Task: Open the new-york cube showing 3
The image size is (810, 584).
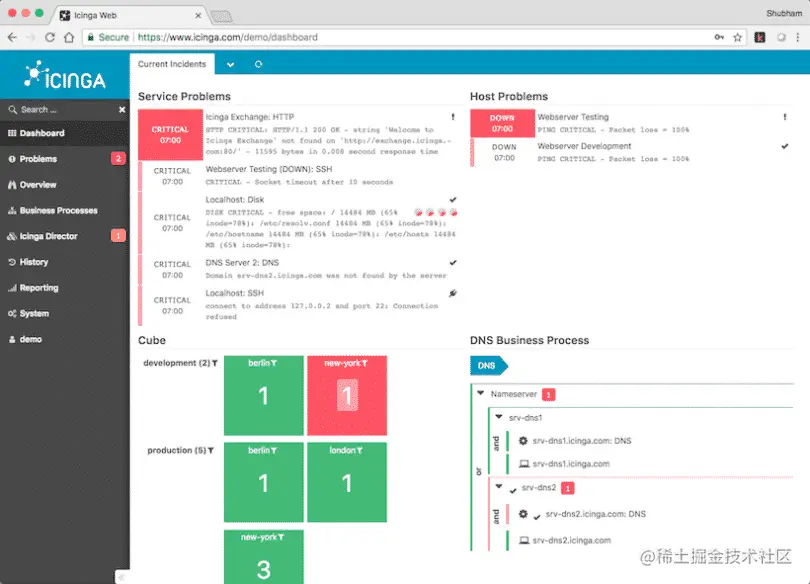Action: (x=263, y=557)
